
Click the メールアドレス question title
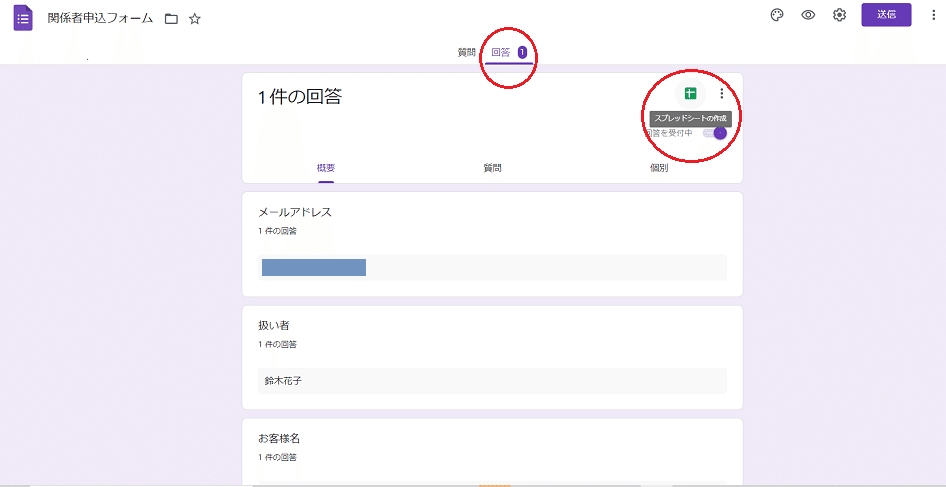coord(295,212)
